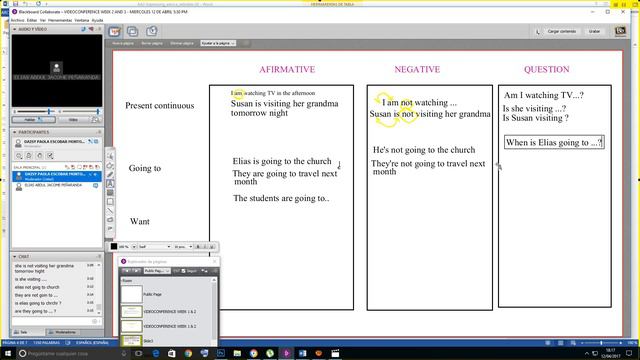Open Edge browser from taskbar
Viewport: 640px width, 360px height.
coord(156,353)
